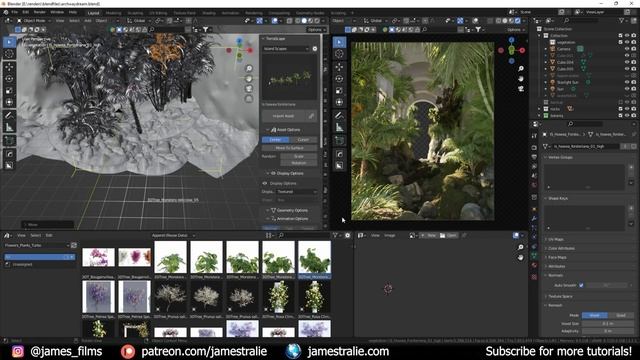Pick Add Cube tool in left viewport
The height and width of the screenshot is (360, 640).
(9, 141)
